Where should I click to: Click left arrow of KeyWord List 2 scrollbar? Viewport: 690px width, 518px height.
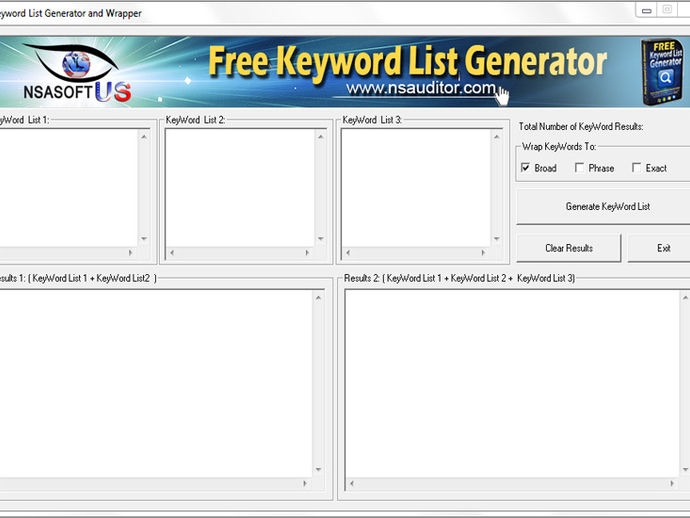172,253
